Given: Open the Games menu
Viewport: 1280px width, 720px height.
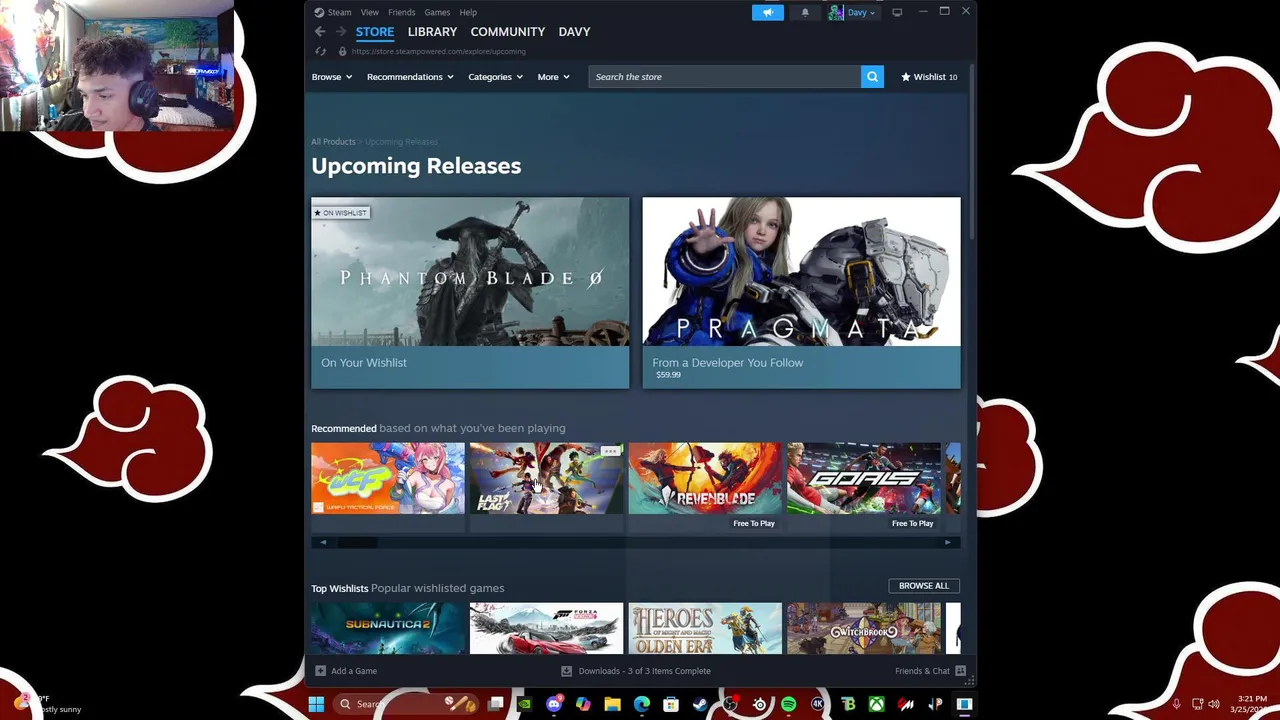Looking at the screenshot, I should [x=437, y=12].
